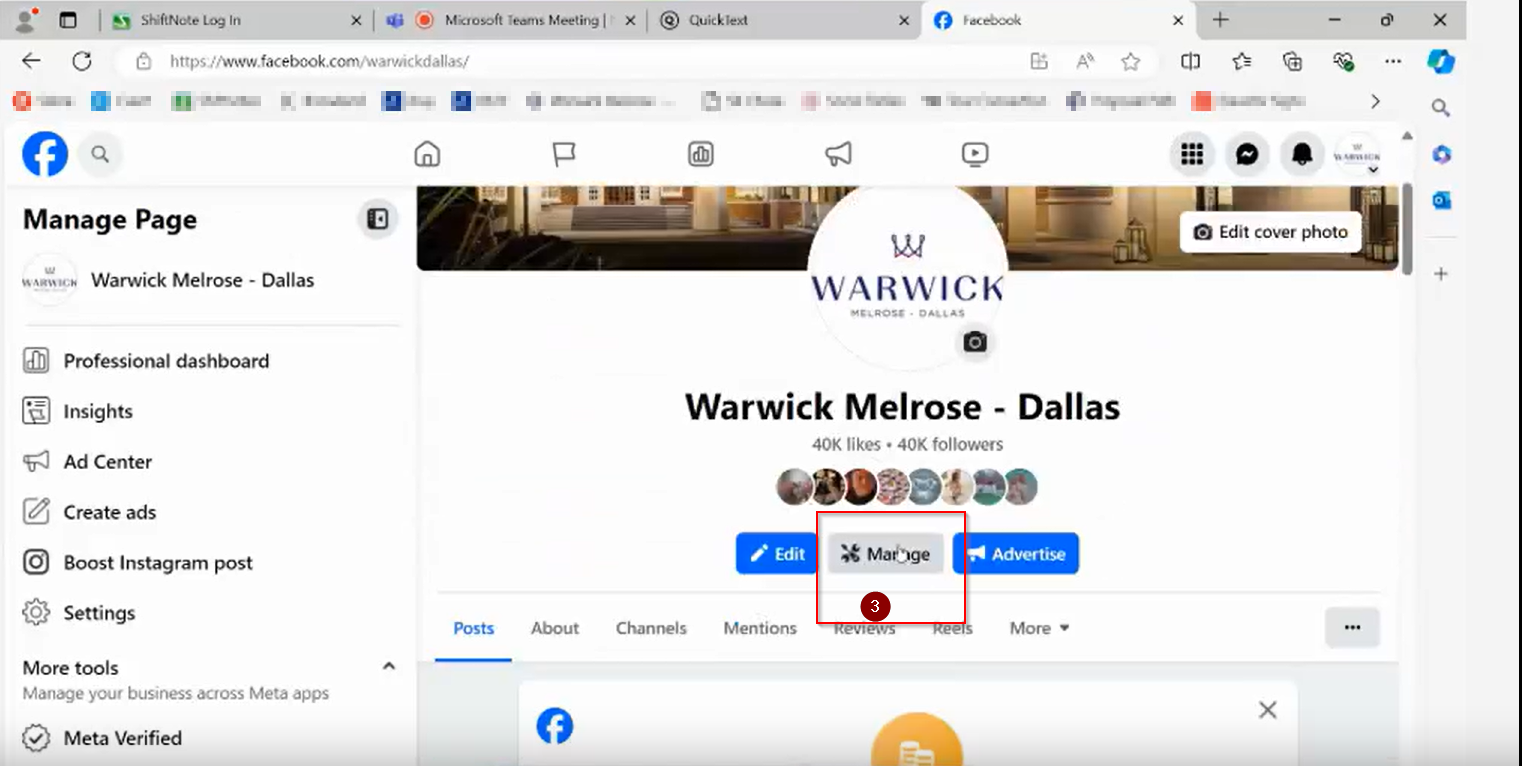Collapse the More tools section
Screen dimensions: 1522x766
(389, 665)
